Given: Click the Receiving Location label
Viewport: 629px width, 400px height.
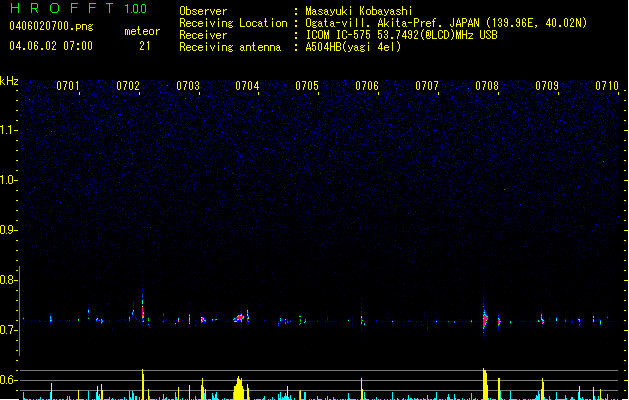Looking at the screenshot, I should [233, 23].
